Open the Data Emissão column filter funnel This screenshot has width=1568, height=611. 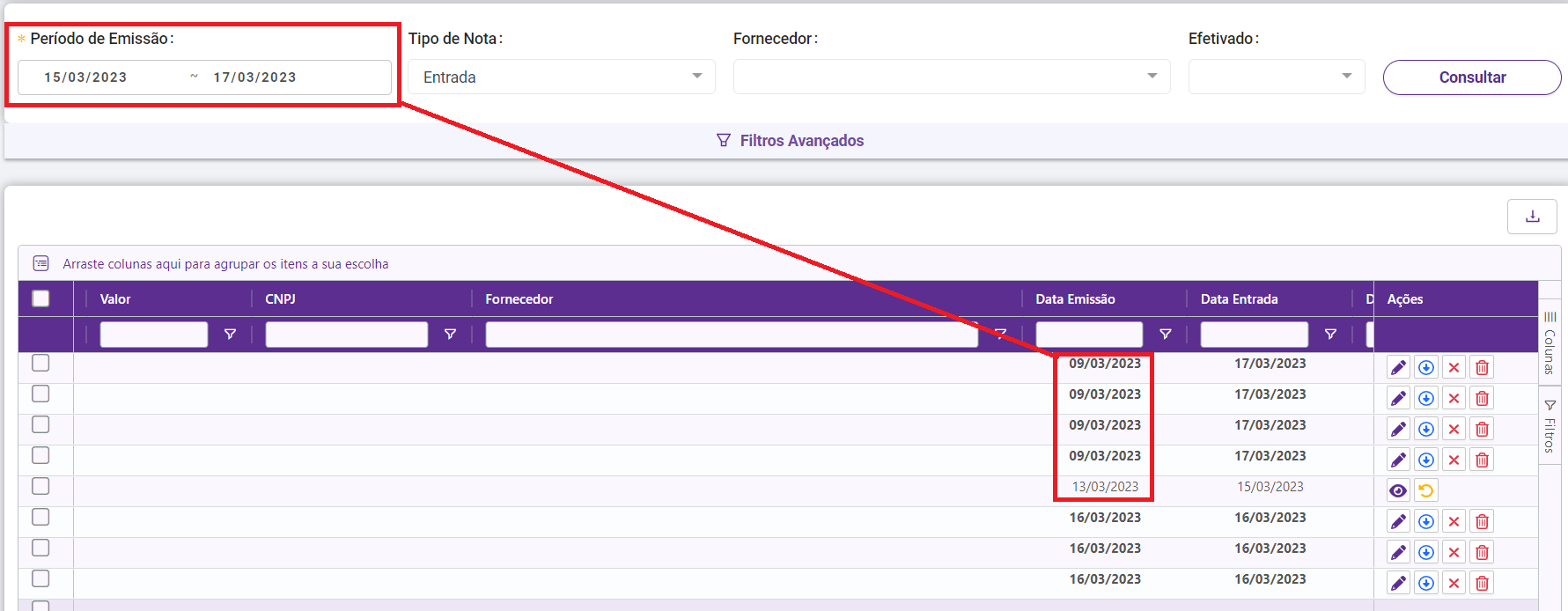coord(1165,335)
